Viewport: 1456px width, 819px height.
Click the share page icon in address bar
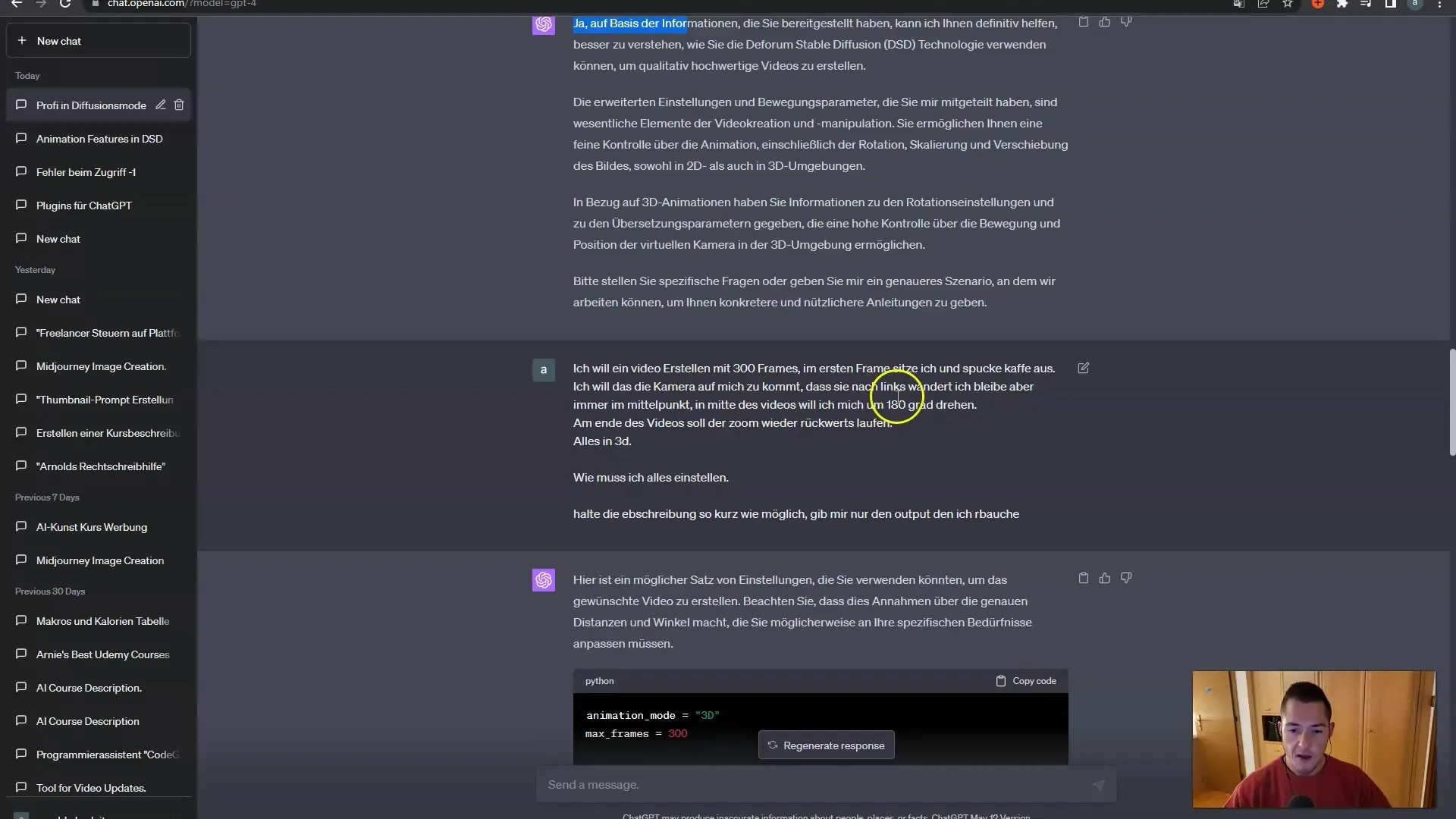[x=1263, y=4]
